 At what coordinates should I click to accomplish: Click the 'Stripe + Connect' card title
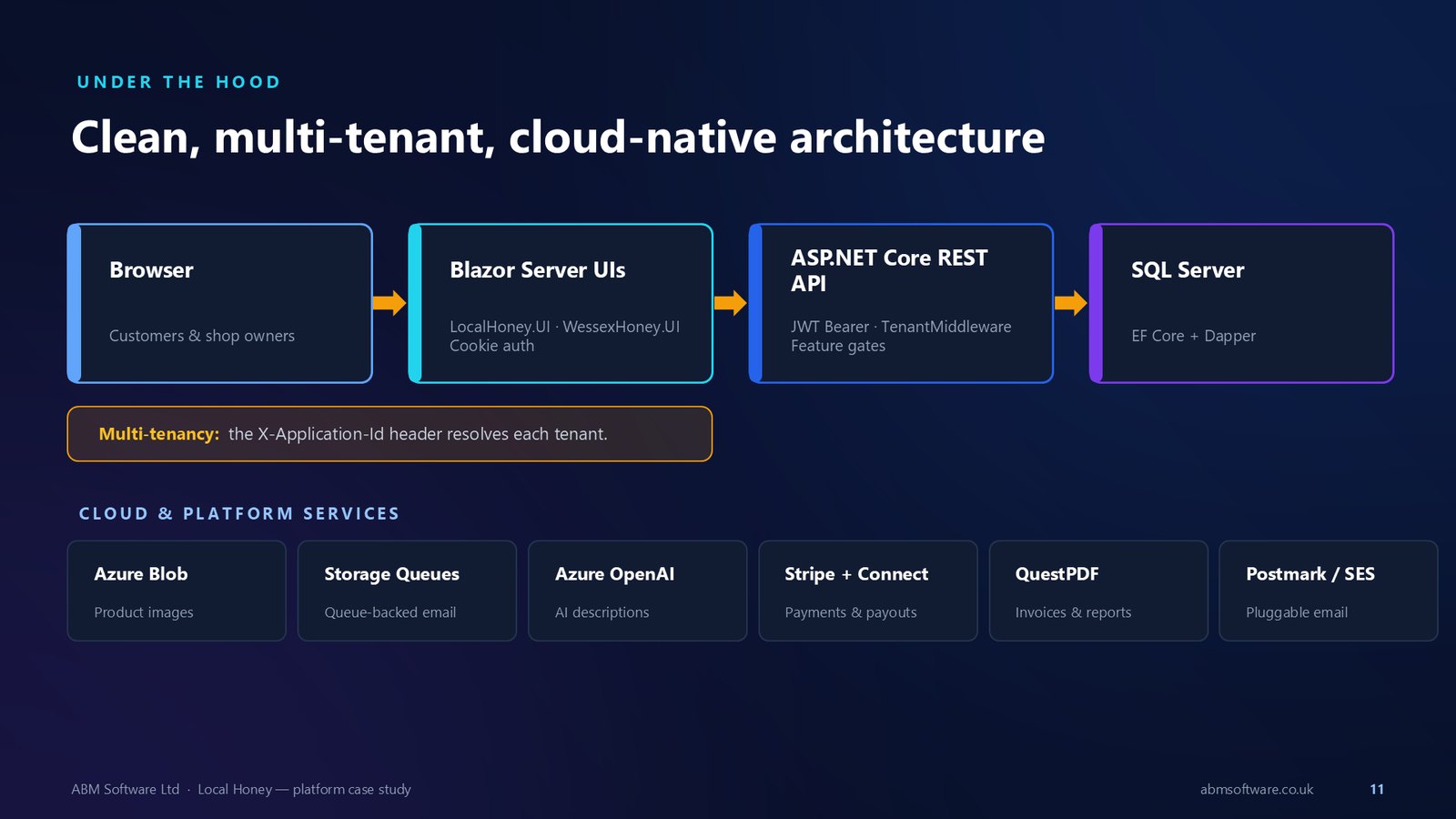click(856, 574)
